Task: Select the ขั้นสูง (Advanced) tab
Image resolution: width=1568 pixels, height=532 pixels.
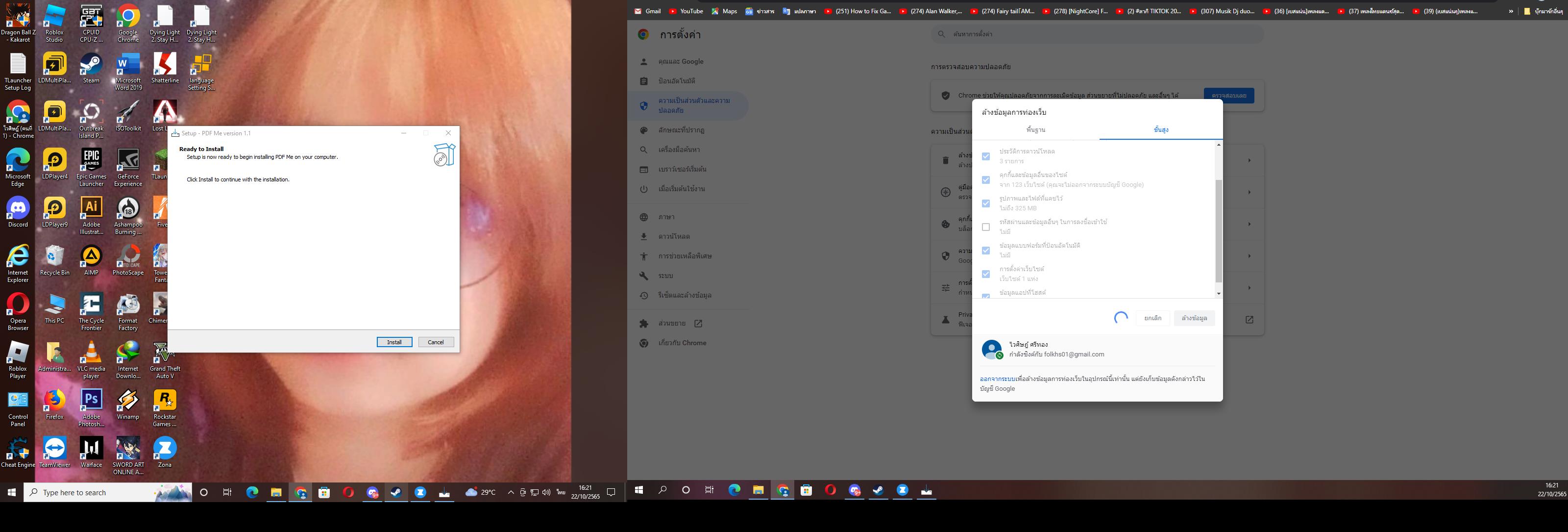Action: (1160, 130)
